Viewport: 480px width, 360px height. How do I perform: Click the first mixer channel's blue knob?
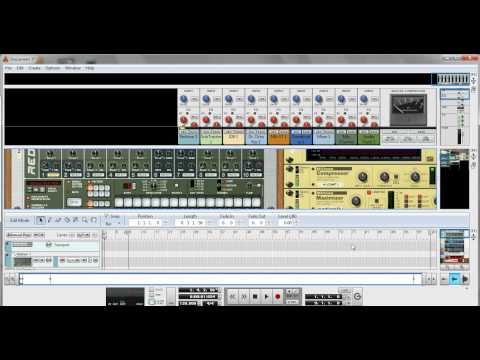pos(184,99)
